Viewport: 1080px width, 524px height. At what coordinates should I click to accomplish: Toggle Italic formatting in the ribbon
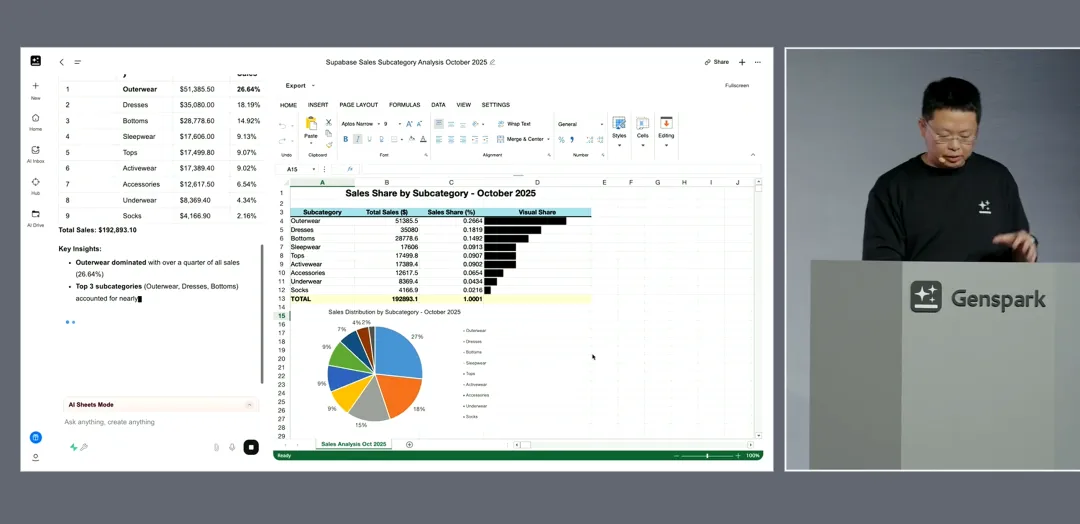coord(357,139)
